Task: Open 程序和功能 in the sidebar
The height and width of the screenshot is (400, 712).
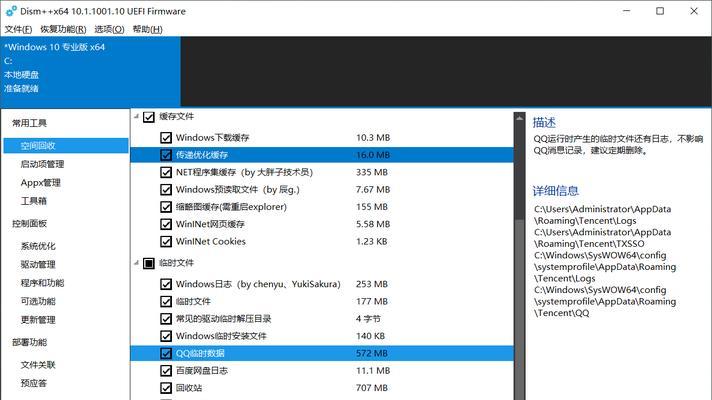Action: pyautogui.click(x=42, y=283)
